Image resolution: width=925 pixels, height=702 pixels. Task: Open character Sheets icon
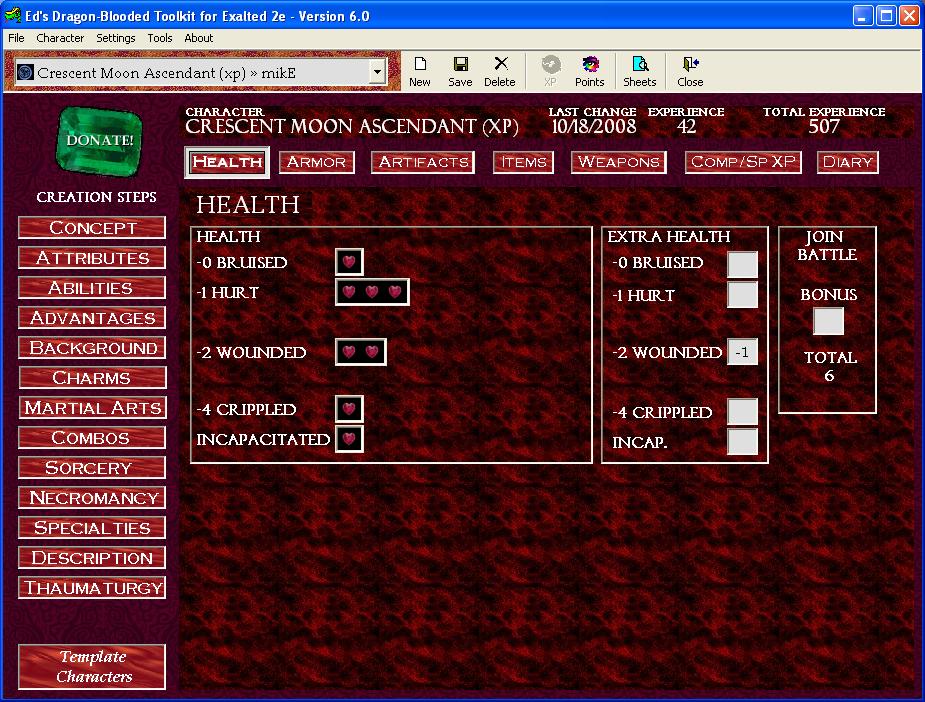point(639,71)
